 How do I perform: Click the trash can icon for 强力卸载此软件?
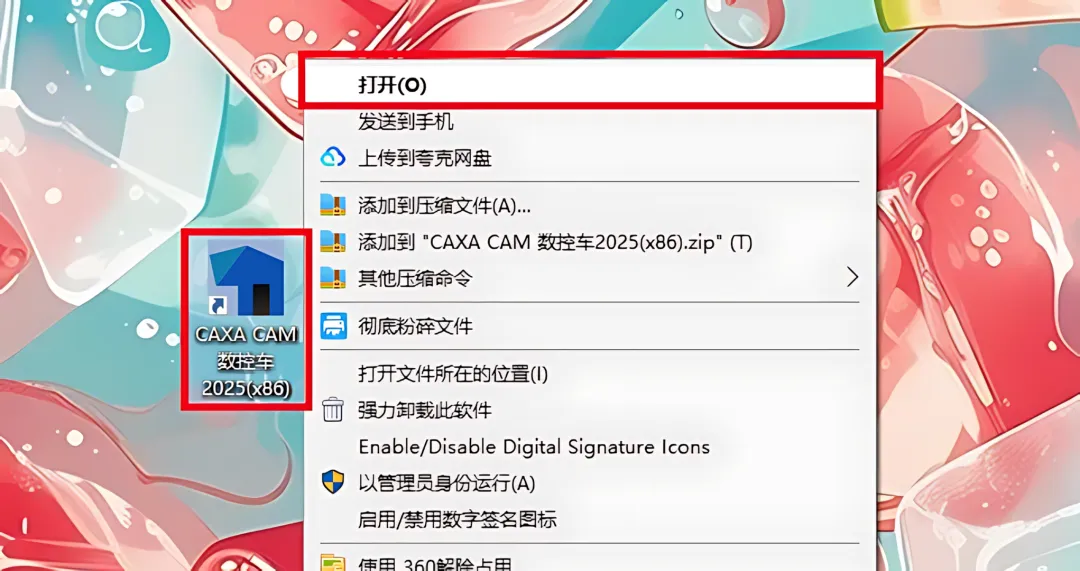pyautogui.click(x=333, y=410)
